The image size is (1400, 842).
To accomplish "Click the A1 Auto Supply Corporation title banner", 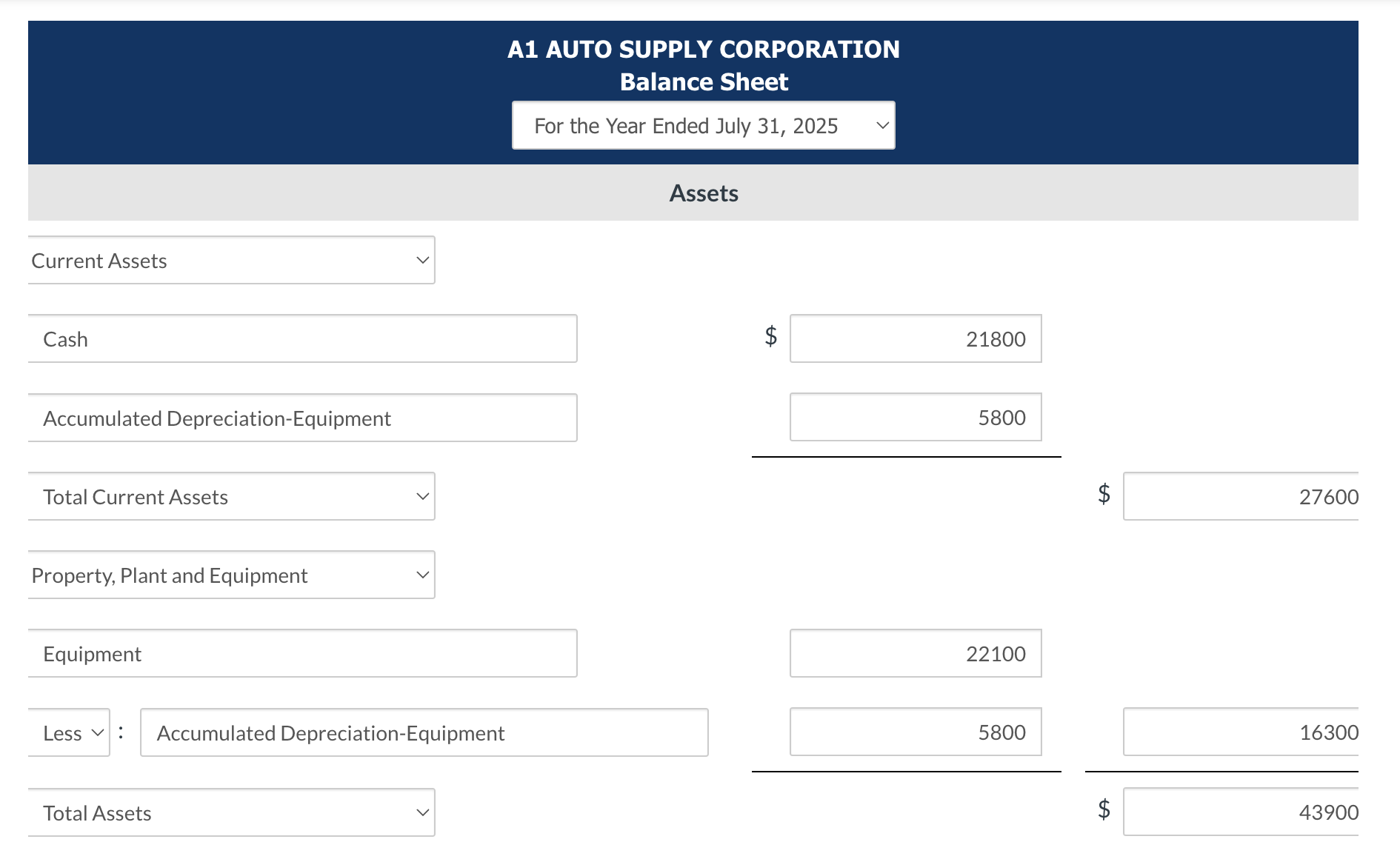I will 702,49.
